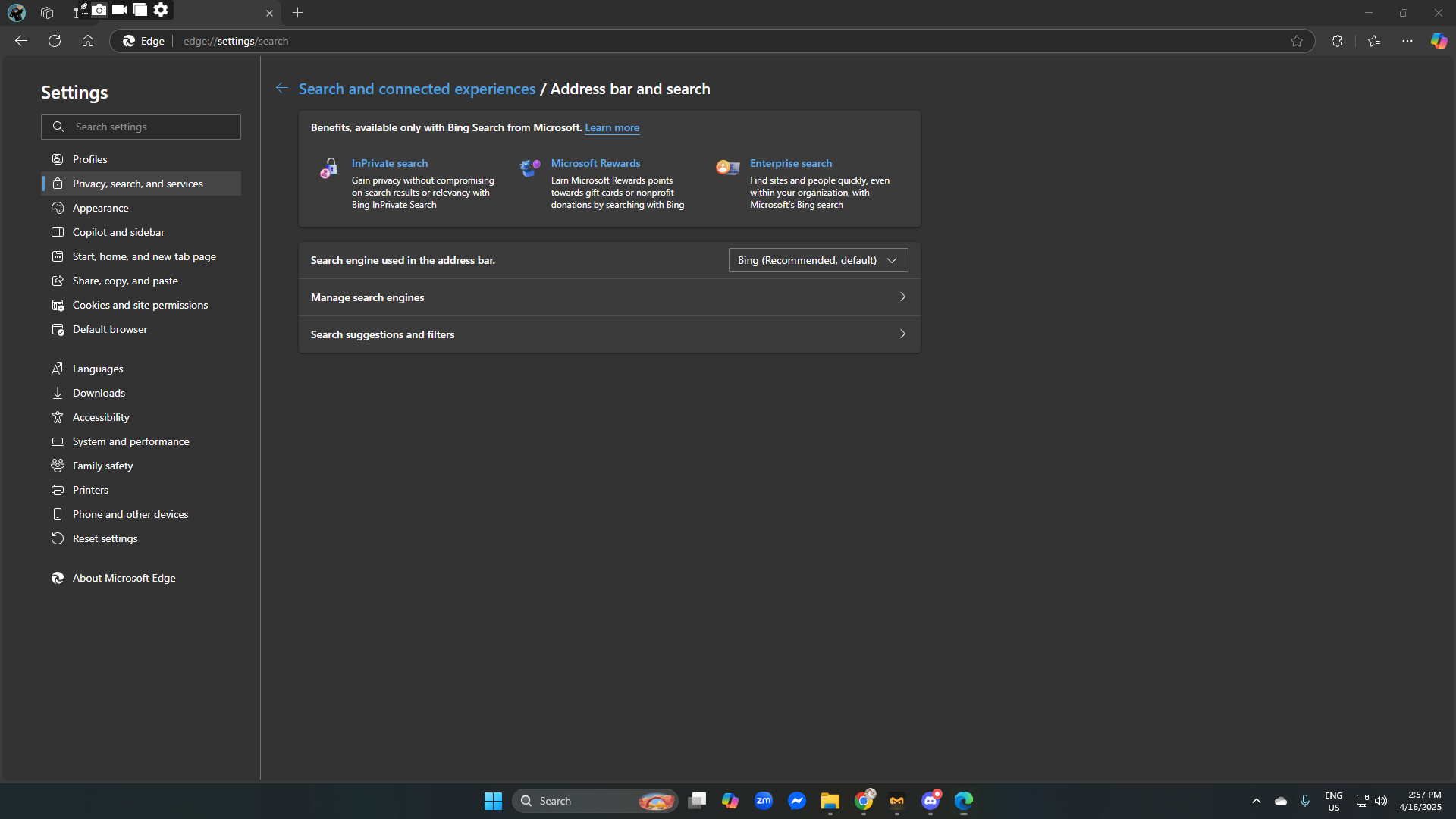
Task: Click the Favorites star-list icon
Action: pos(1374,41)
